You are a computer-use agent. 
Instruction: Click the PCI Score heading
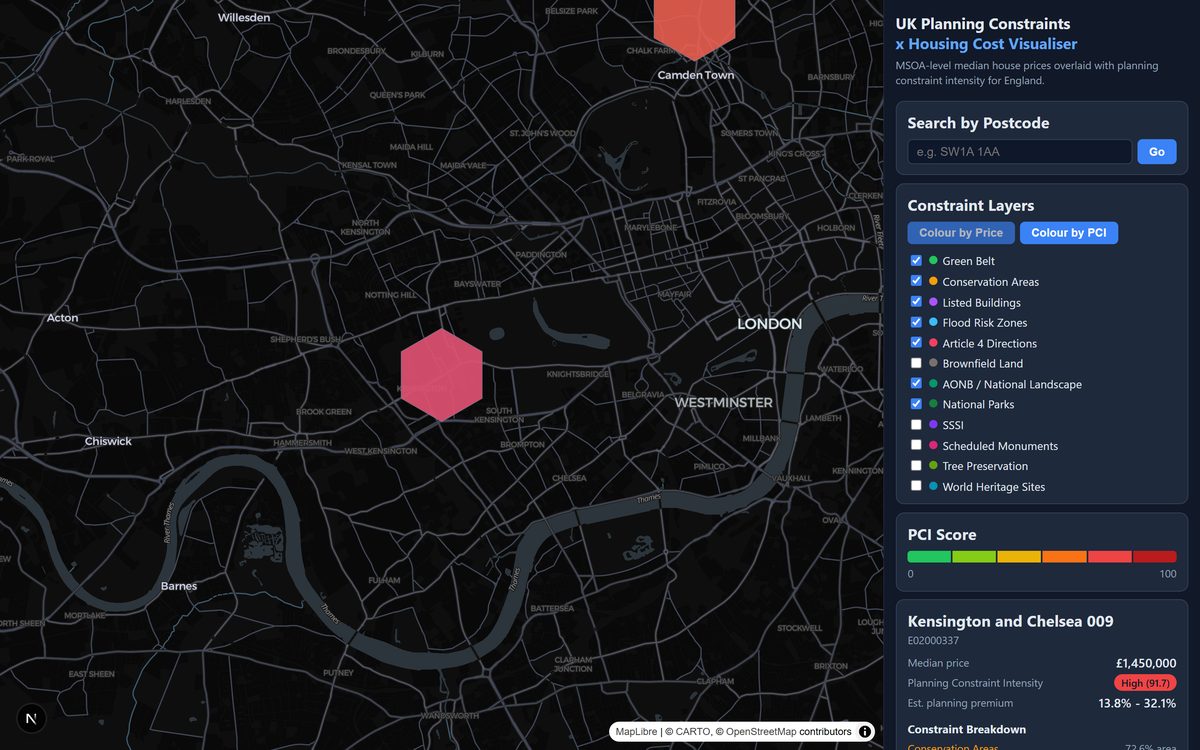pos(942,535)
